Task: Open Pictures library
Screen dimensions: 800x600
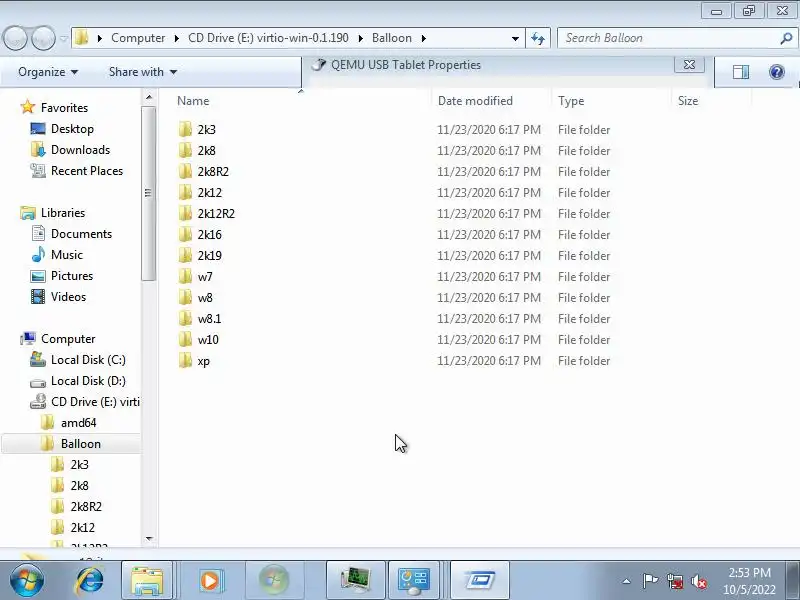Action: point(62,276)
